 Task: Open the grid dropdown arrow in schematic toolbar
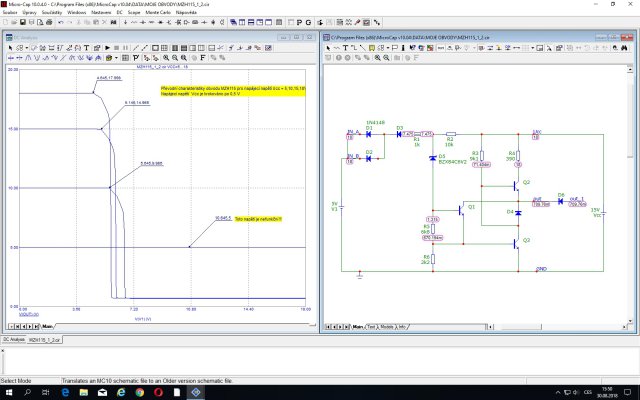pos(533,48)
